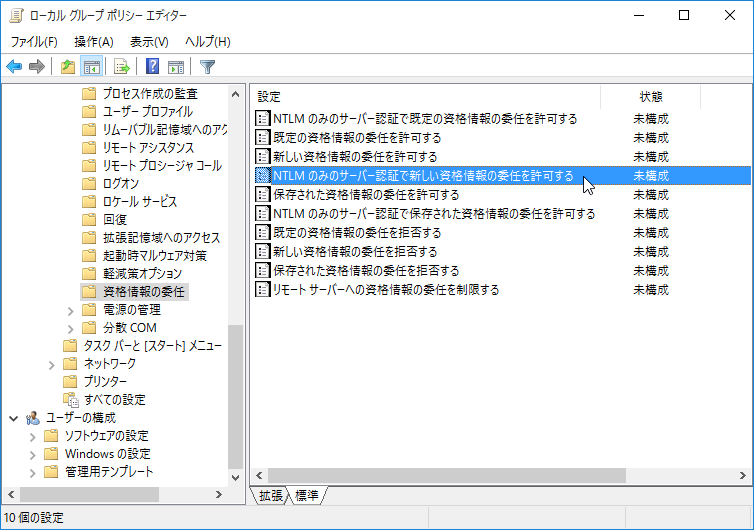This screenshot has height=530, width=754.
Task: Click the folder icon beside プリンター
Action: (70, 381)
